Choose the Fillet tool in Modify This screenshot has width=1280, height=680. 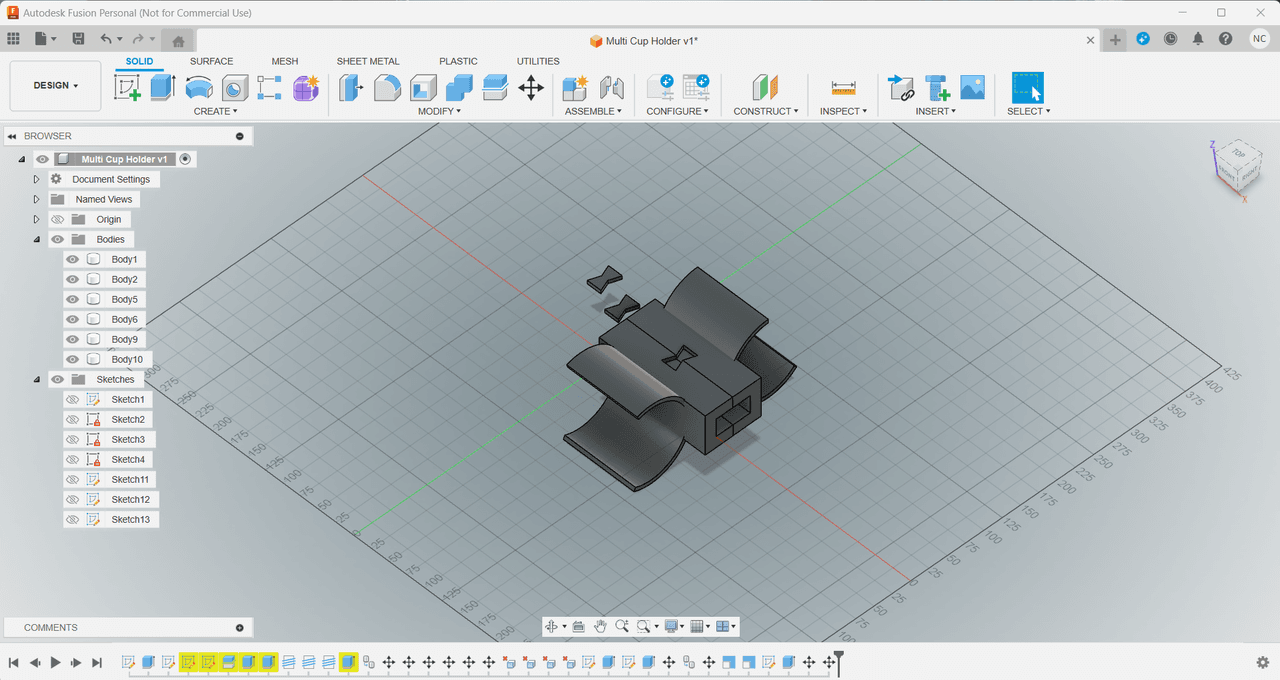(387, 88)
